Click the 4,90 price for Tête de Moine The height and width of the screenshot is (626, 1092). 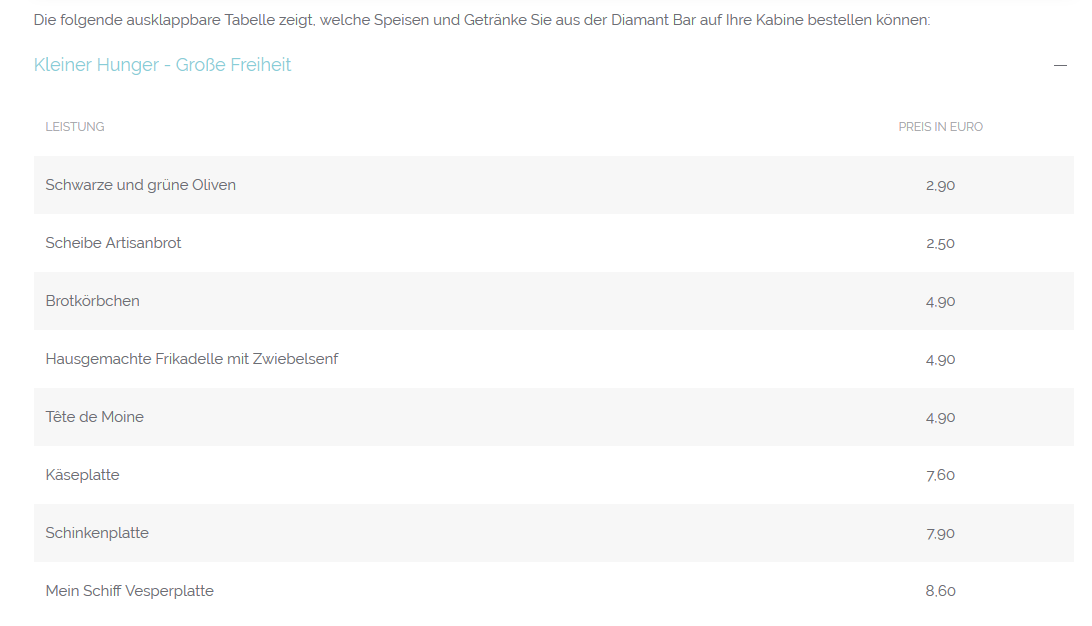point(940,417)
